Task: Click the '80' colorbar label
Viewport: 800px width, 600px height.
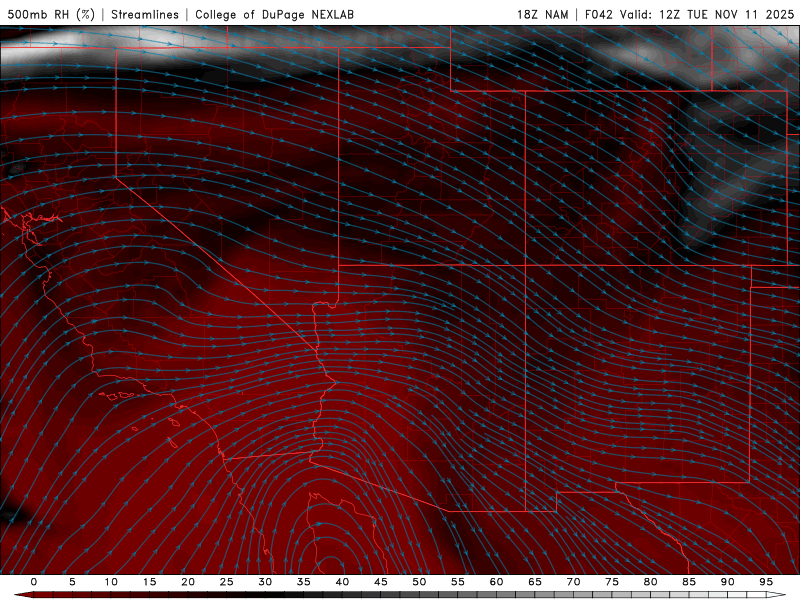Action: [650, 582]
